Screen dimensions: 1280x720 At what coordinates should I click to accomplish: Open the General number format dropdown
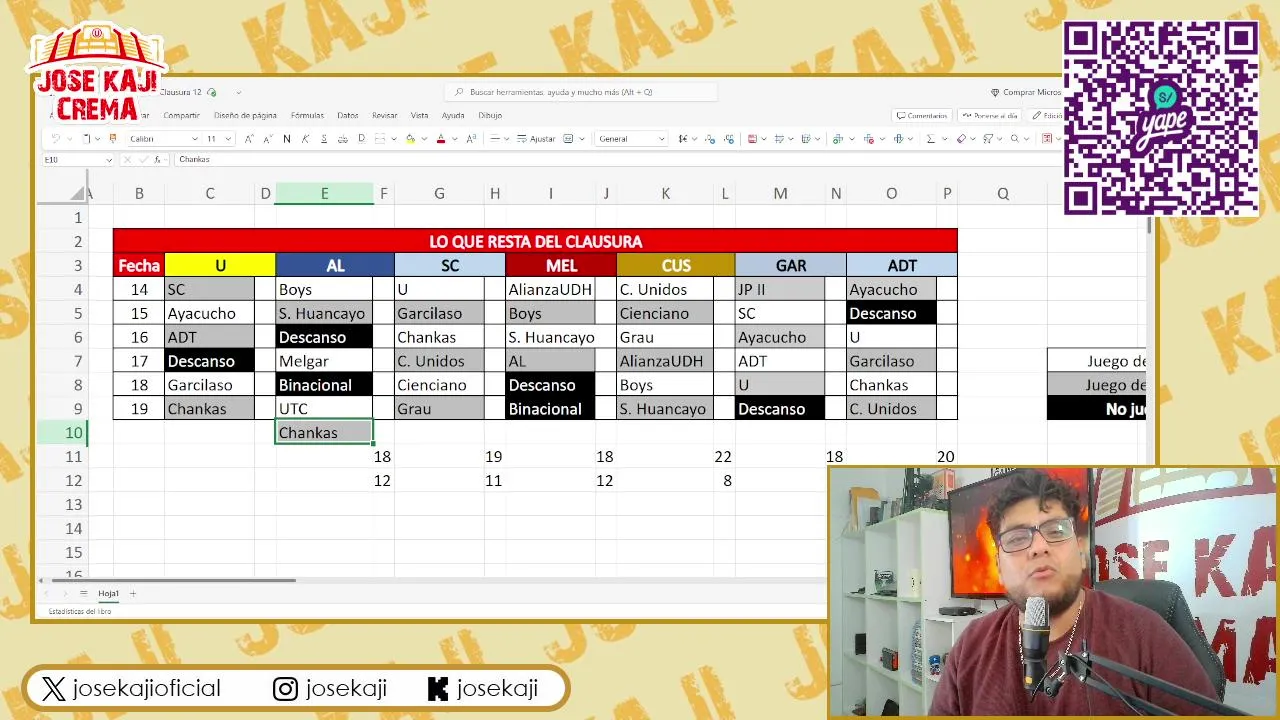click(661, 139)
